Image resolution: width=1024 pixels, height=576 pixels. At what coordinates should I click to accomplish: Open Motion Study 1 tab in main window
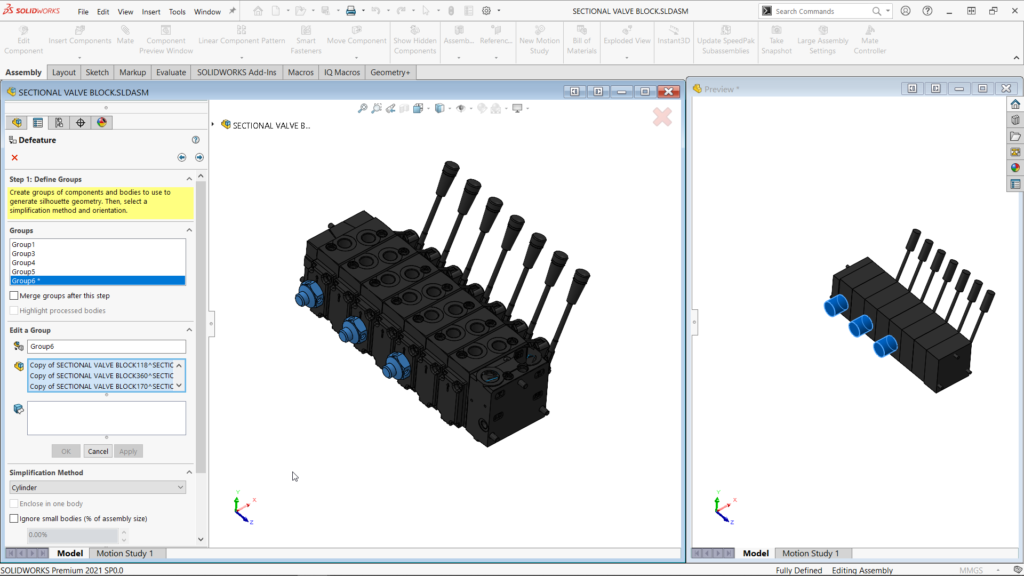click(x=125, y=553)
